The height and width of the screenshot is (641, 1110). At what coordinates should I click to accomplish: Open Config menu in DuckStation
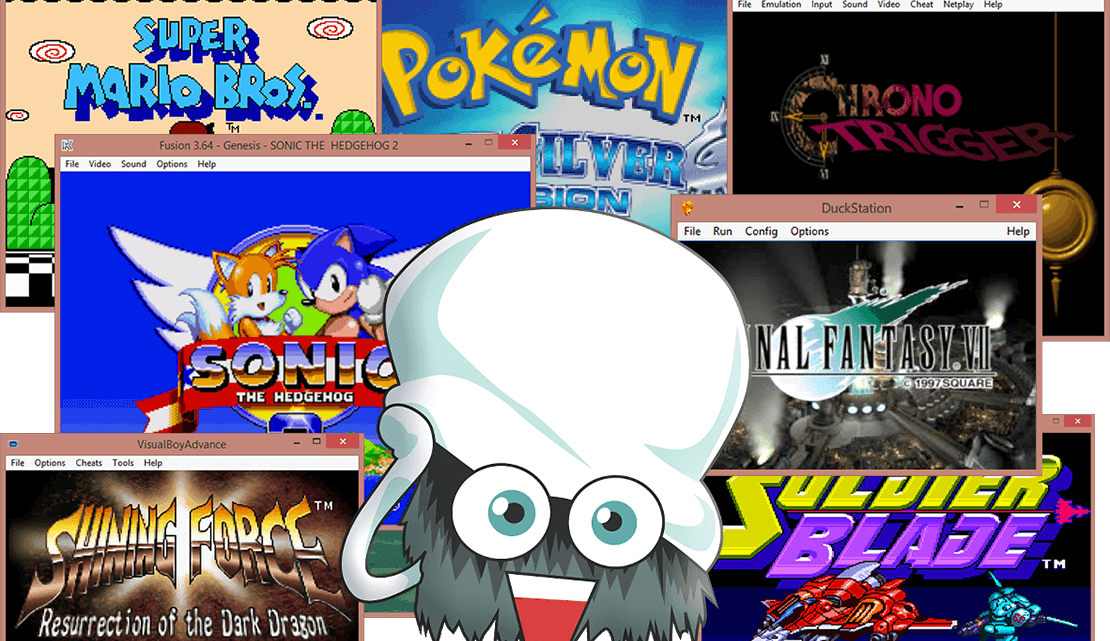click(761, 231)
